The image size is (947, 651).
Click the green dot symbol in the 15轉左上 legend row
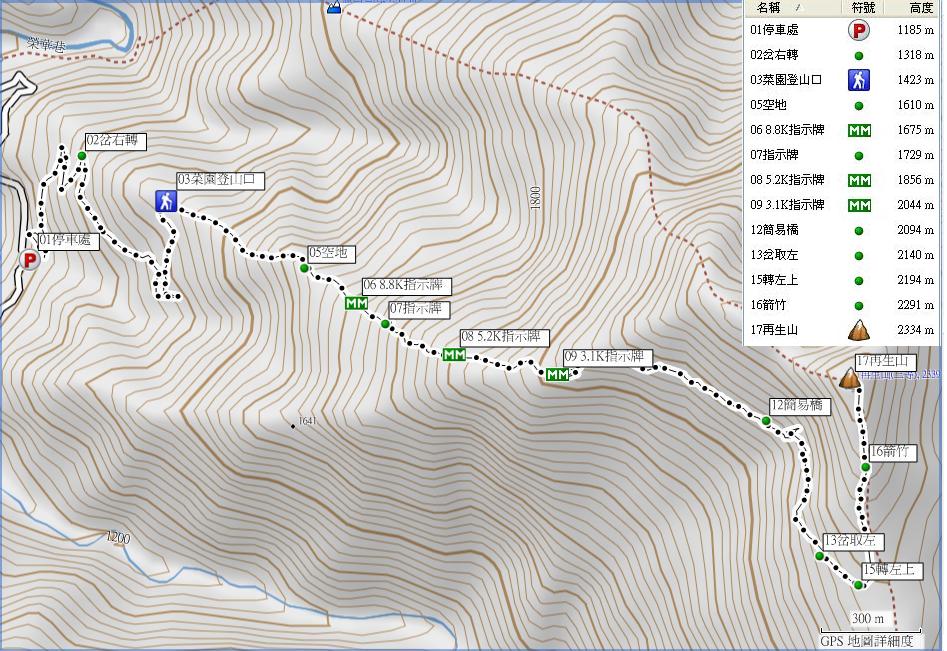(x=859, y=281)
